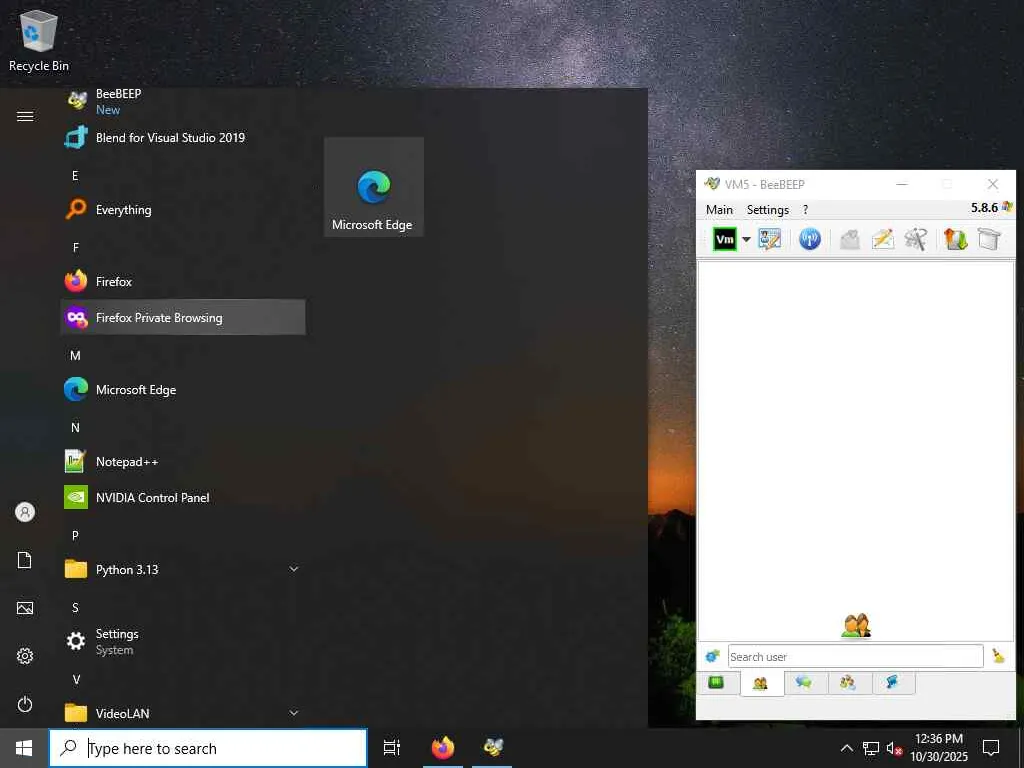The image size is (1024, 768).
Task: Open Firefox from the Start app list
Action: [183, 281]
